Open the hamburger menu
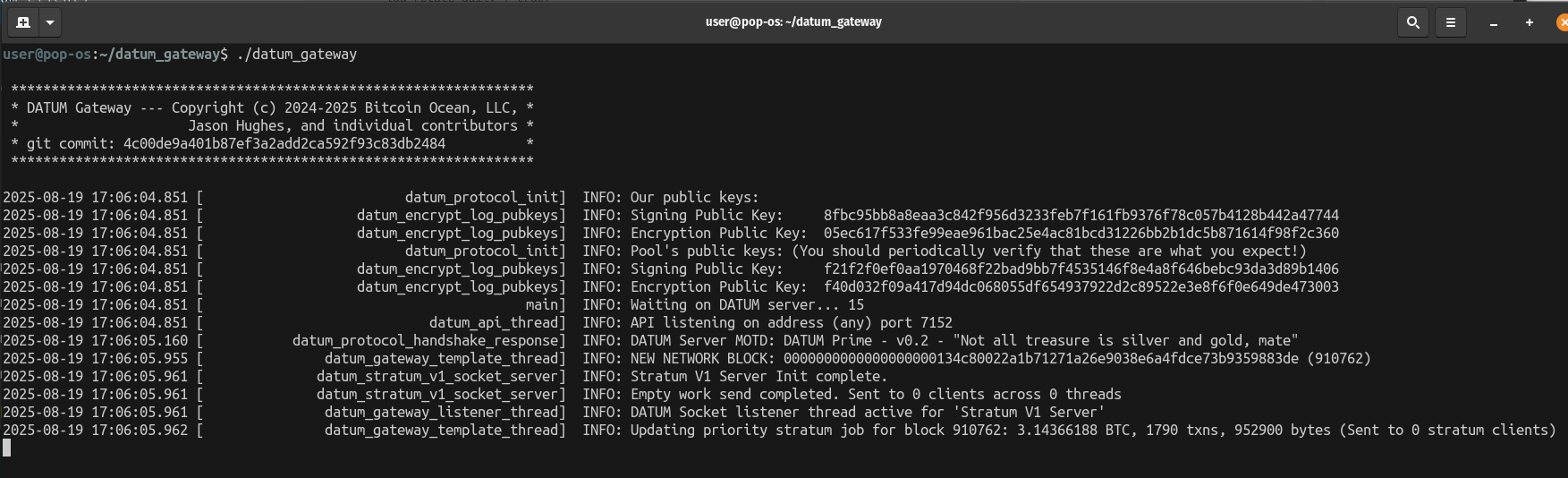Screen dimensions: 1568x478 [x=1451, y=22]
